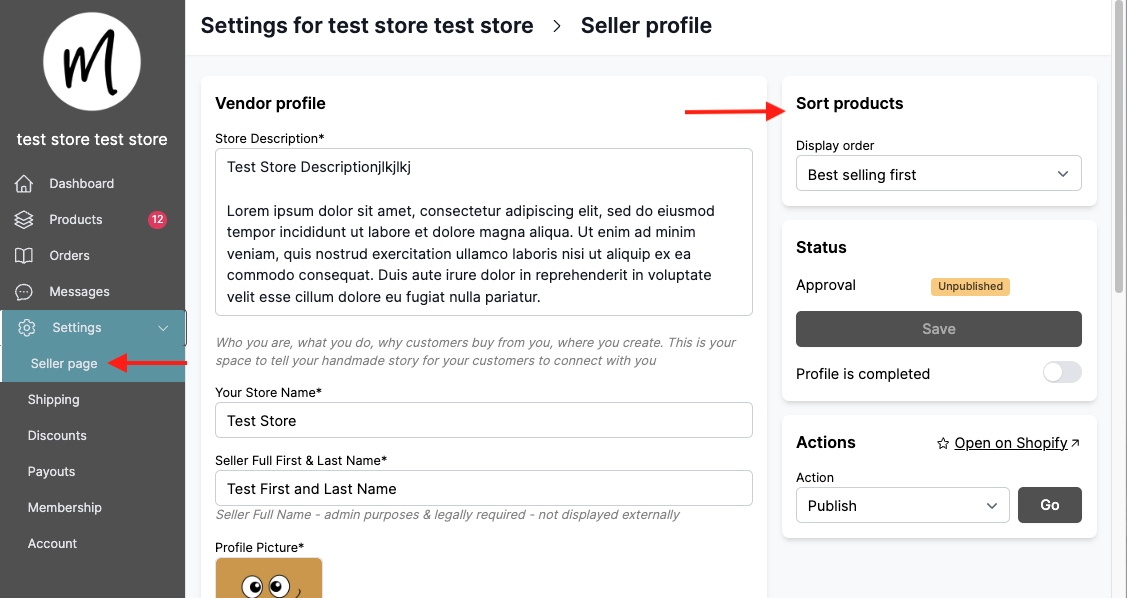Click the Dashboard home icon

click(x=24, y=184)
